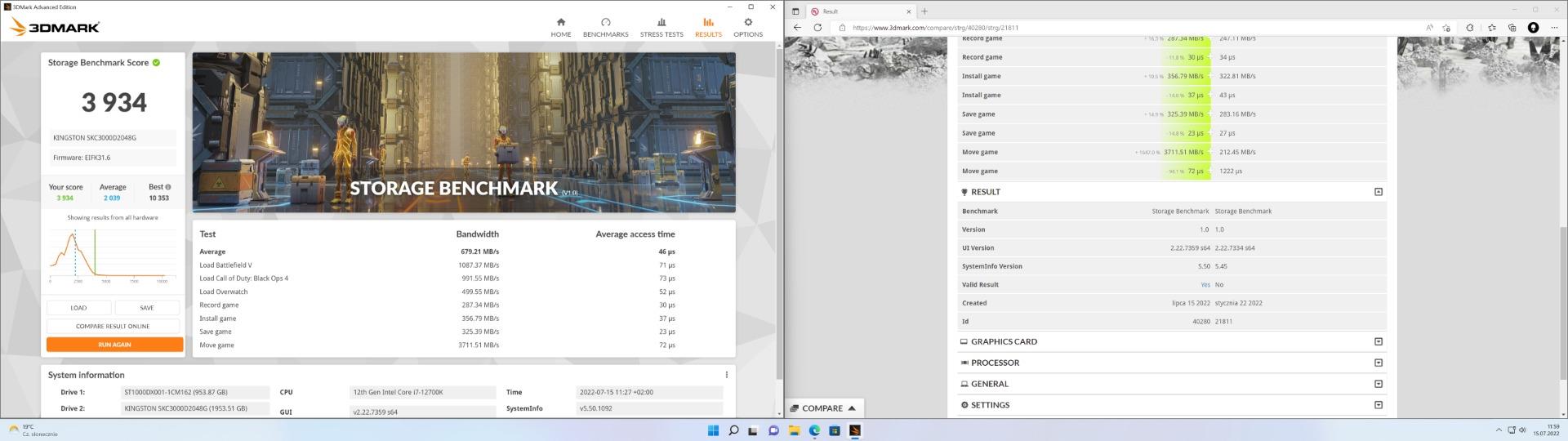The height and width of the screenshot is (441, 1568).
Task: Click the Load Battlefield V test row
Action: (437, 265)
